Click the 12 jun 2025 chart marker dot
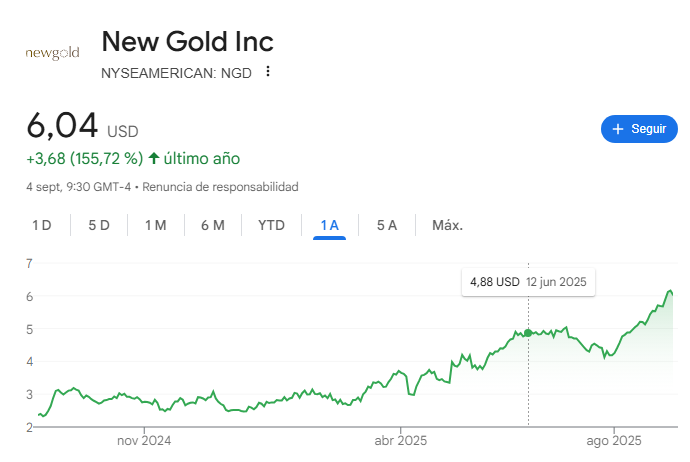This screenshot has width=690, height=462. tap(528, 333)
